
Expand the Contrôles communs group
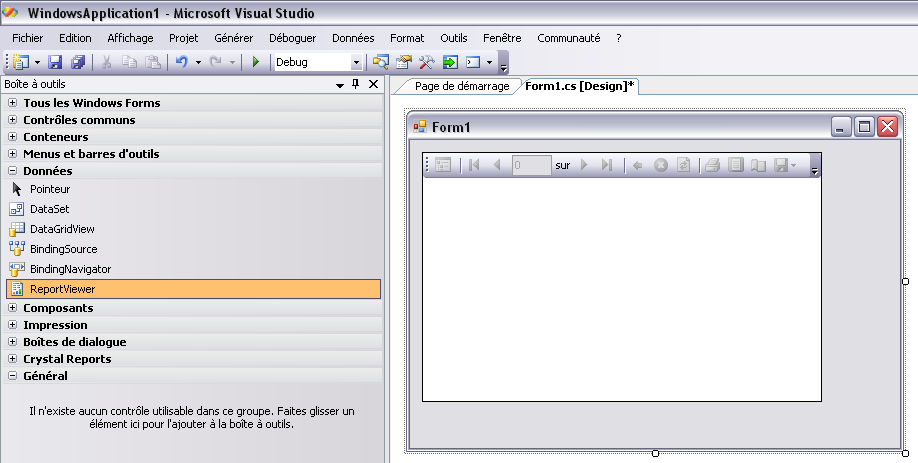coord(12,120)
